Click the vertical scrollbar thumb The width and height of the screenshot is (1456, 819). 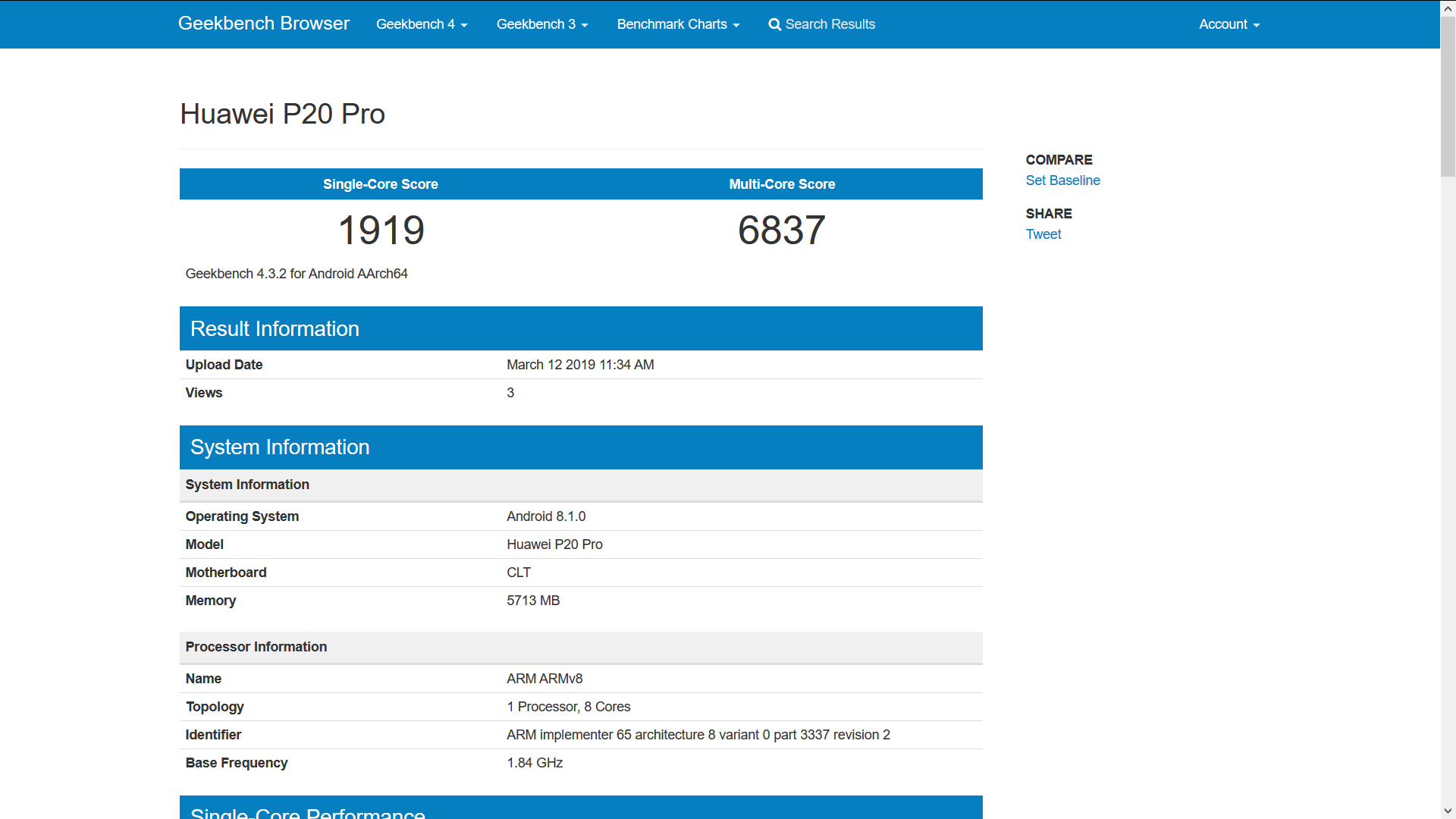pyautogui.click(x=1448, y=96)
